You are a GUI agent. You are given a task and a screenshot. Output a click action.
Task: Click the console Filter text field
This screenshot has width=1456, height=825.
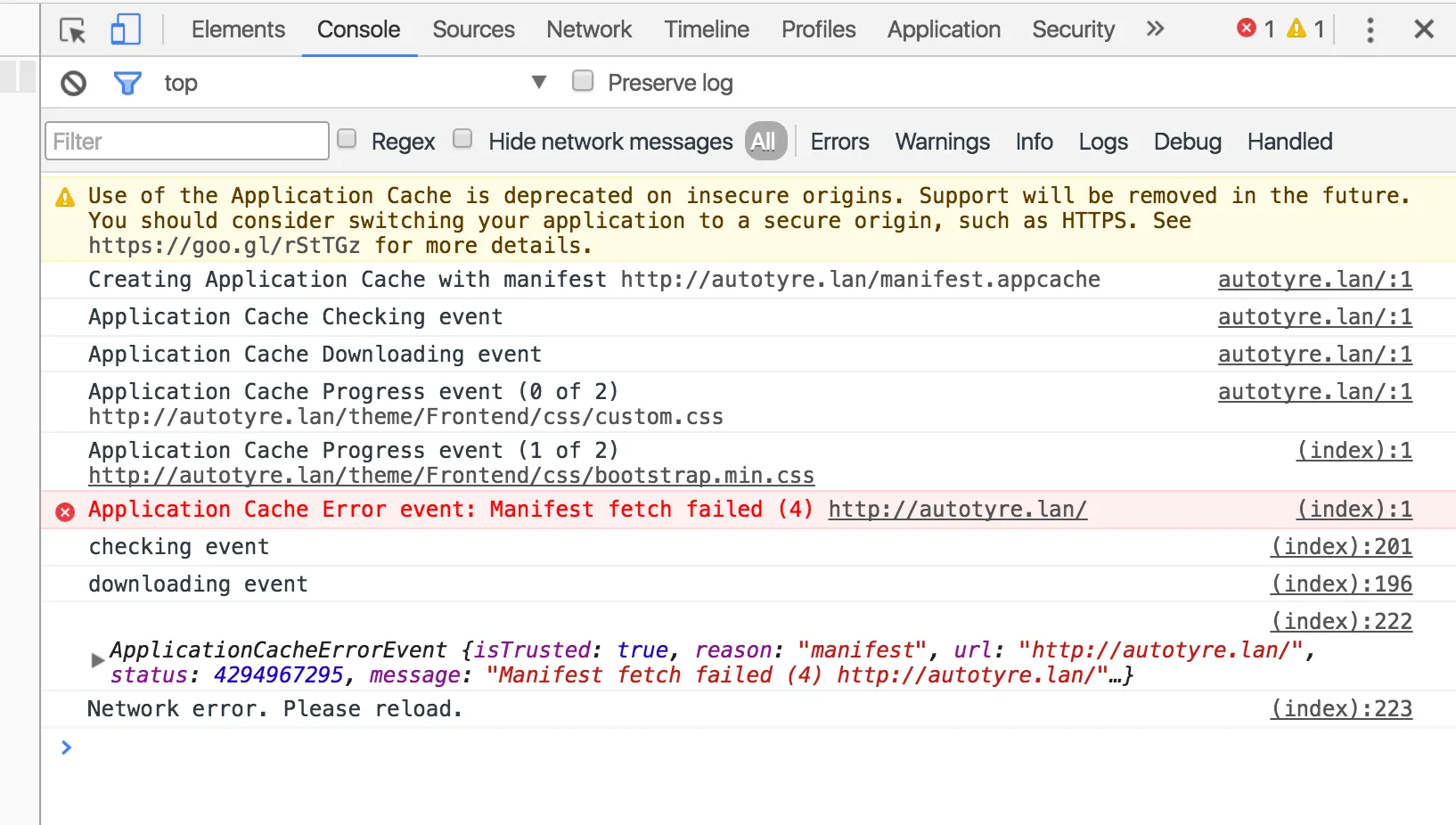(x=187, y=142)
